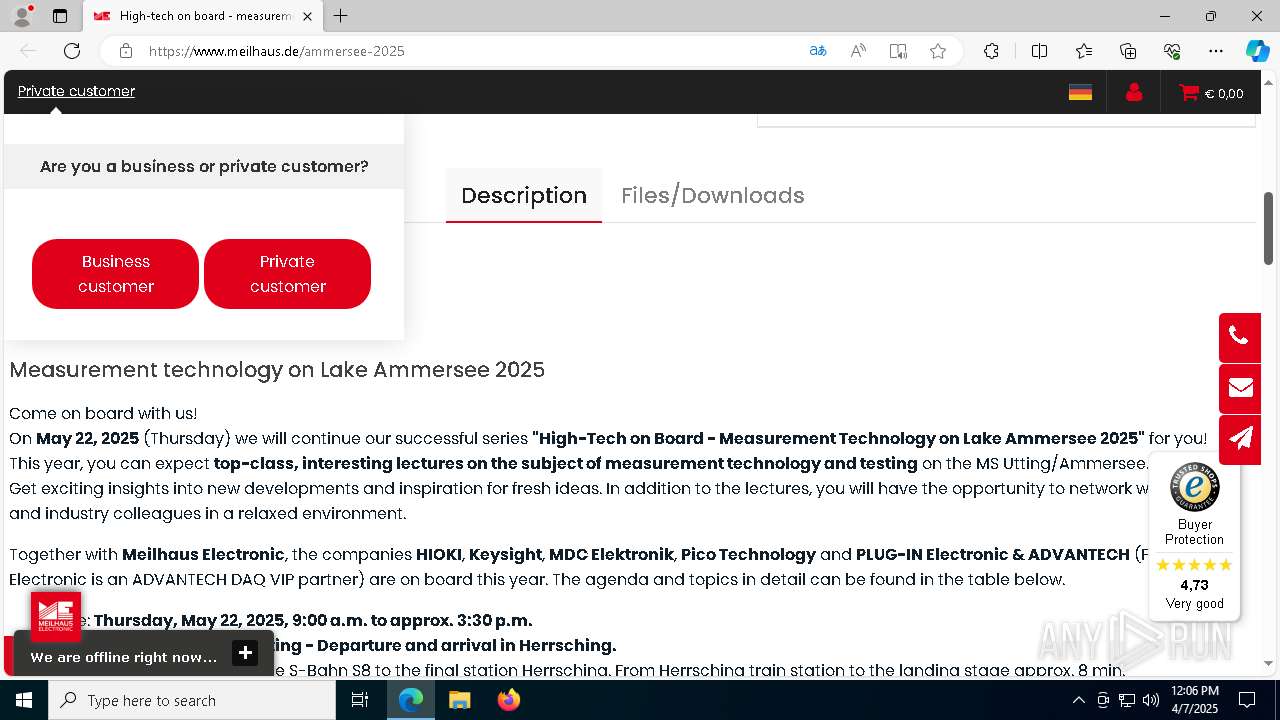1280x720 pixels.
Task: Click the taskbar search box
Action: pos(192,700)
